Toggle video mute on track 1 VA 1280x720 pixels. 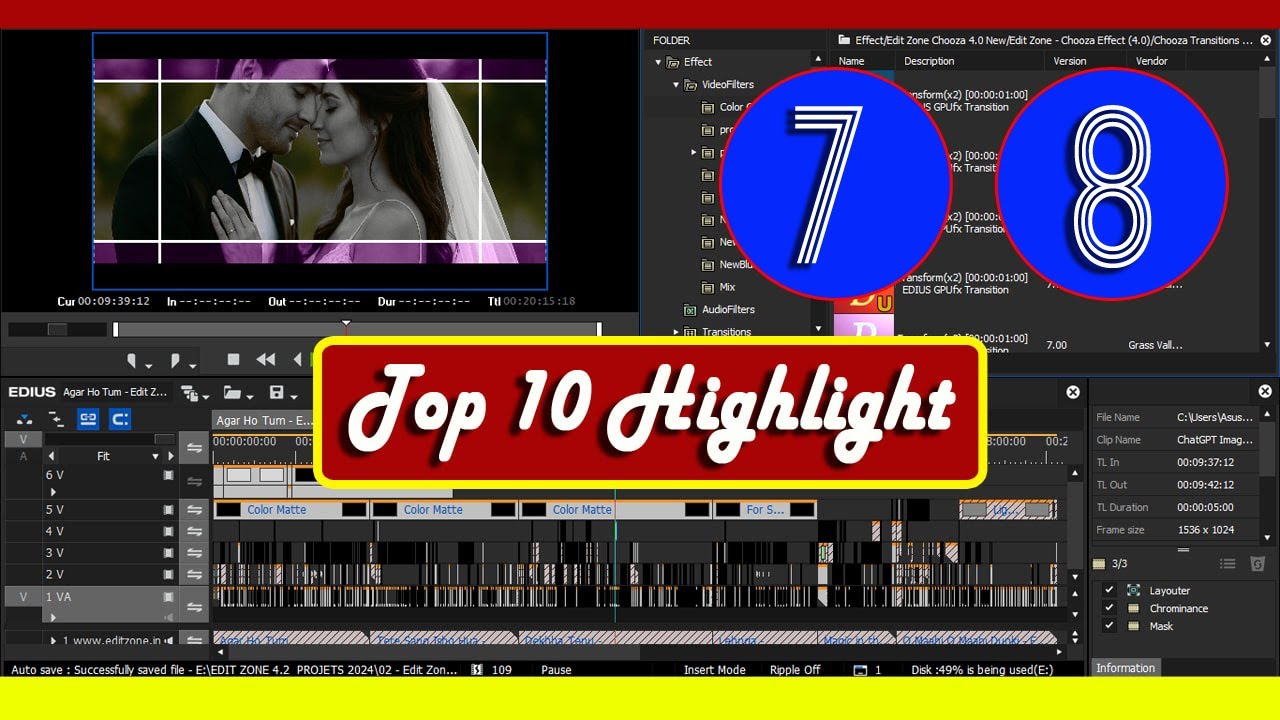pyautogui.click(x=168, y=597)
